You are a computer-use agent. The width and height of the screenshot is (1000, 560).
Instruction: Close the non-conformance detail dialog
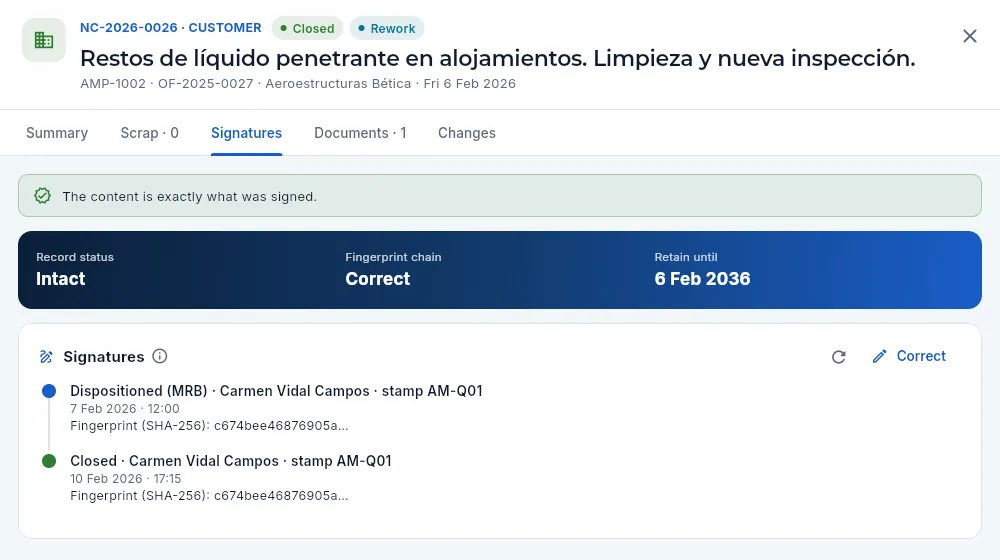969,36
